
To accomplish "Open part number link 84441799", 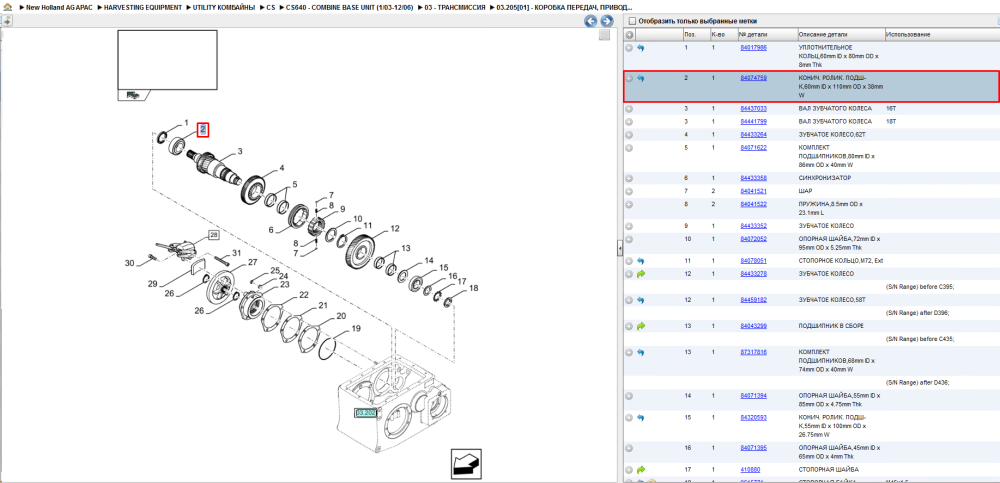I will (x=753, y=121).
